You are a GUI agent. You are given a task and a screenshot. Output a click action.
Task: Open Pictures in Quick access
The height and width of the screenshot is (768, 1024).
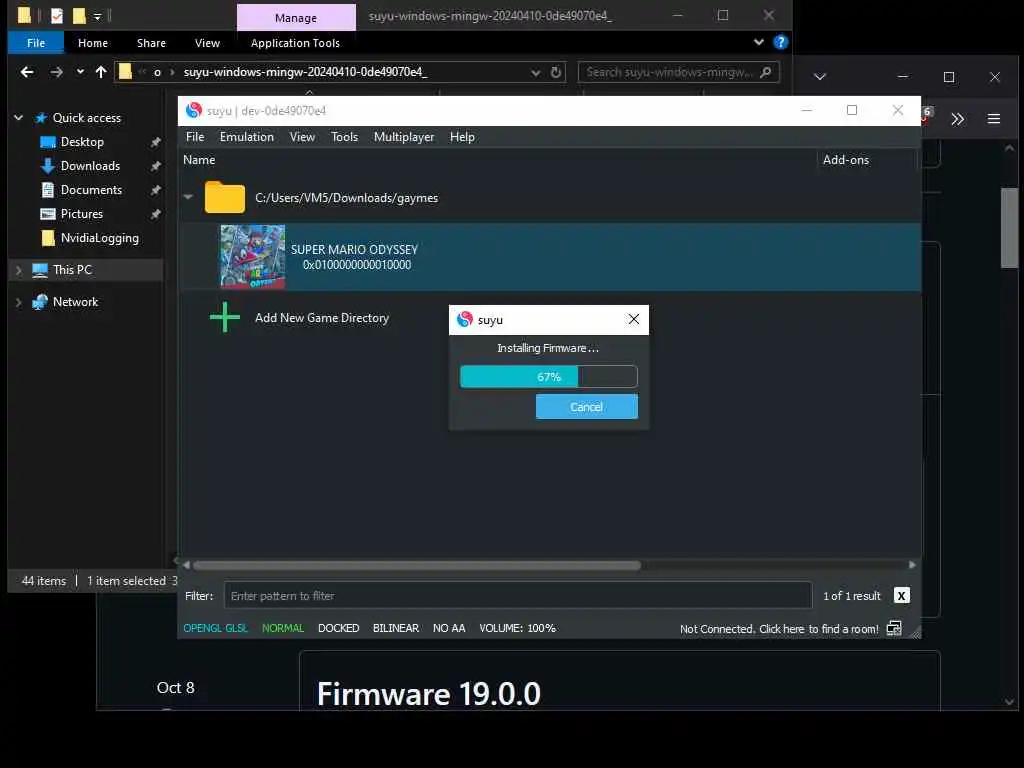point(82,214)
